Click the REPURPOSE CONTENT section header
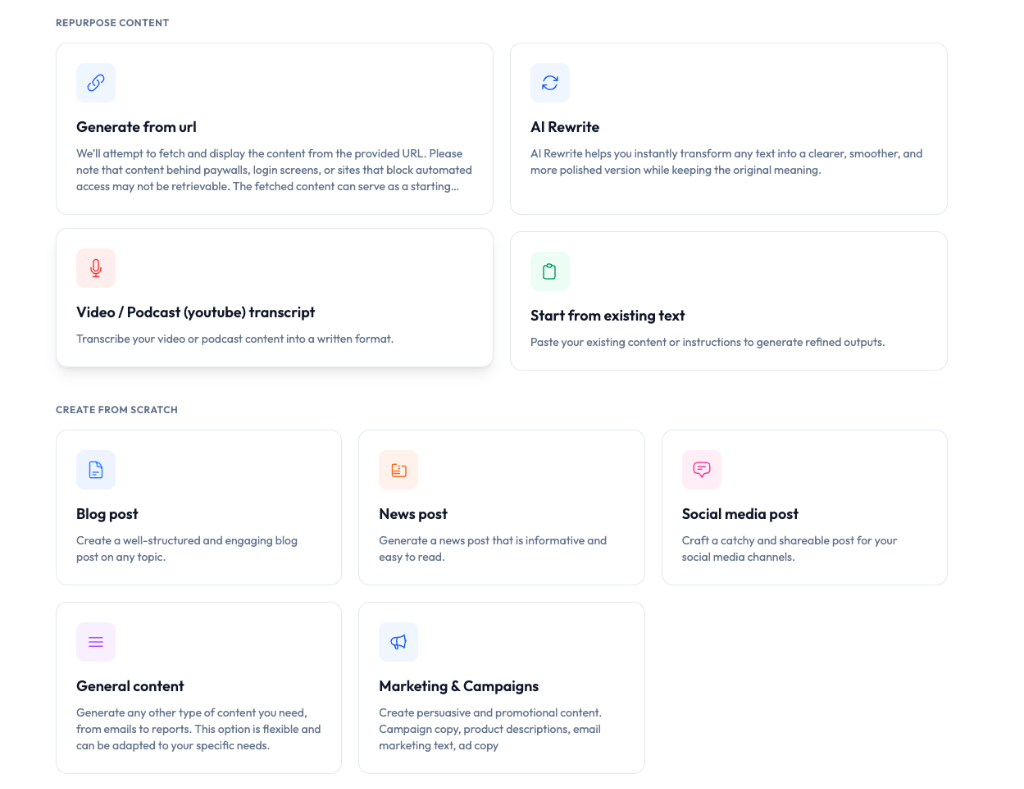This screenshot has width=1024, height=789. 112,22
